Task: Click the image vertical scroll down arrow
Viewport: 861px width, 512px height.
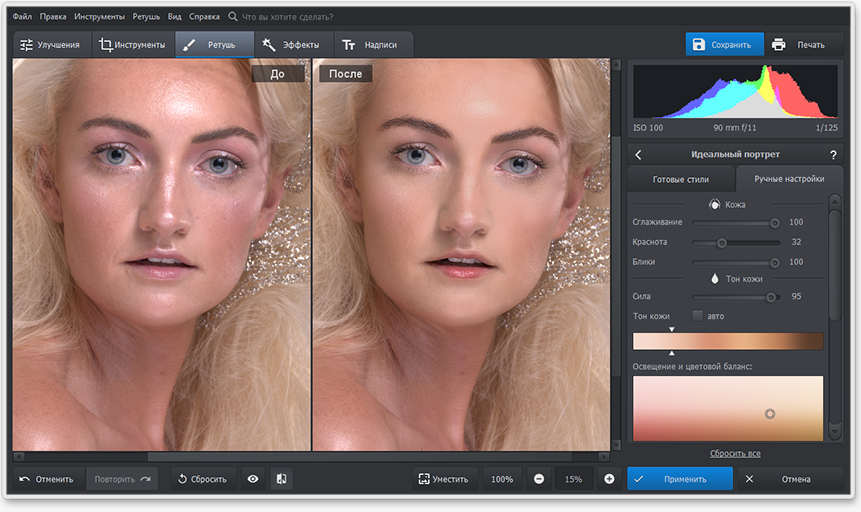Action: 616,445
